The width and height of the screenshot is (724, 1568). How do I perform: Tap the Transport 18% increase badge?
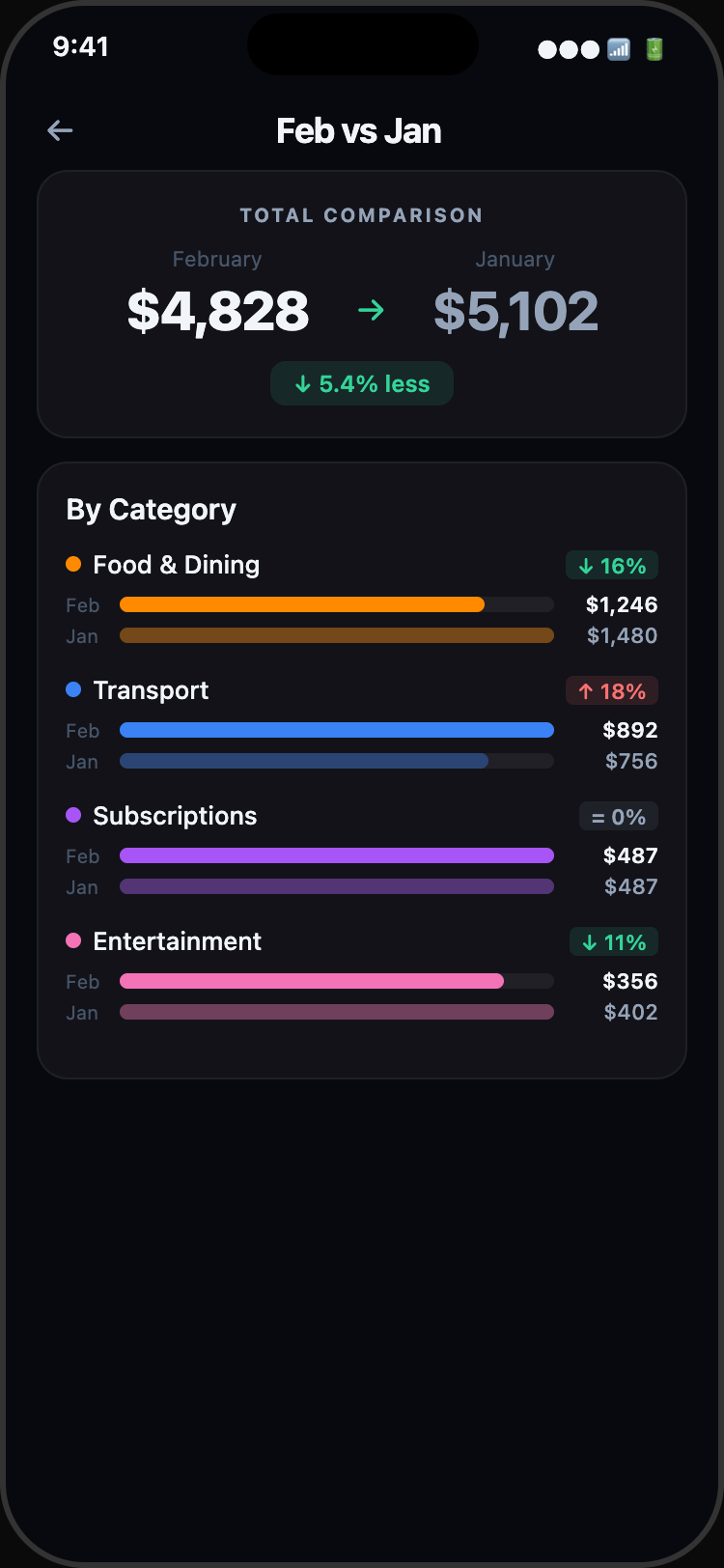click(x=612, y=691)
